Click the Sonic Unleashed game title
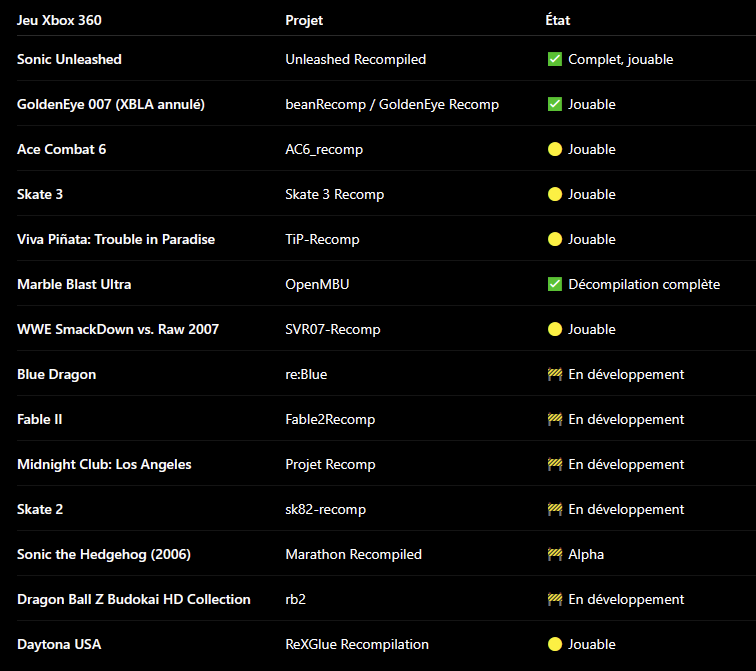756x671 pixels. click(x=69, y=59)
